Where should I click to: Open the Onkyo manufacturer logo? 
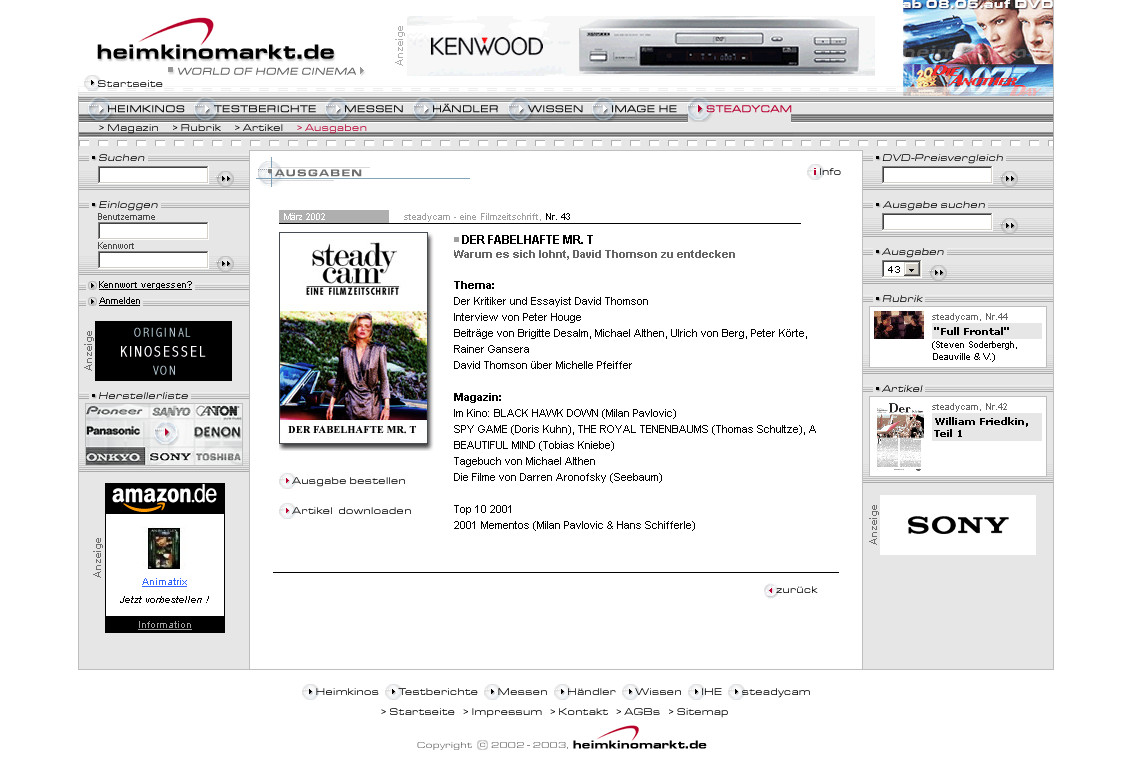pos(114,457)
